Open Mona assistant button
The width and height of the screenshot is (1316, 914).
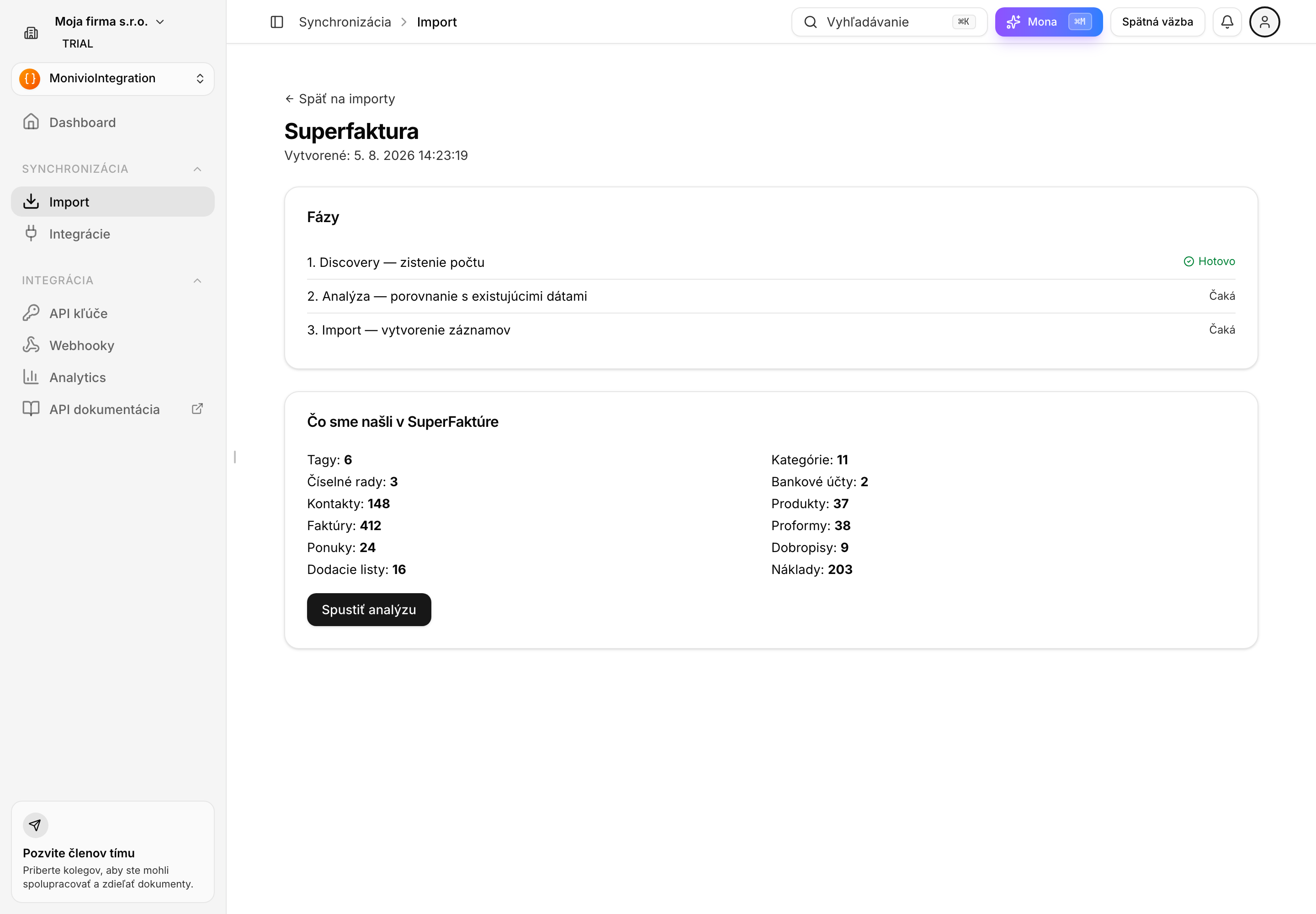[x=1049, y=22]
